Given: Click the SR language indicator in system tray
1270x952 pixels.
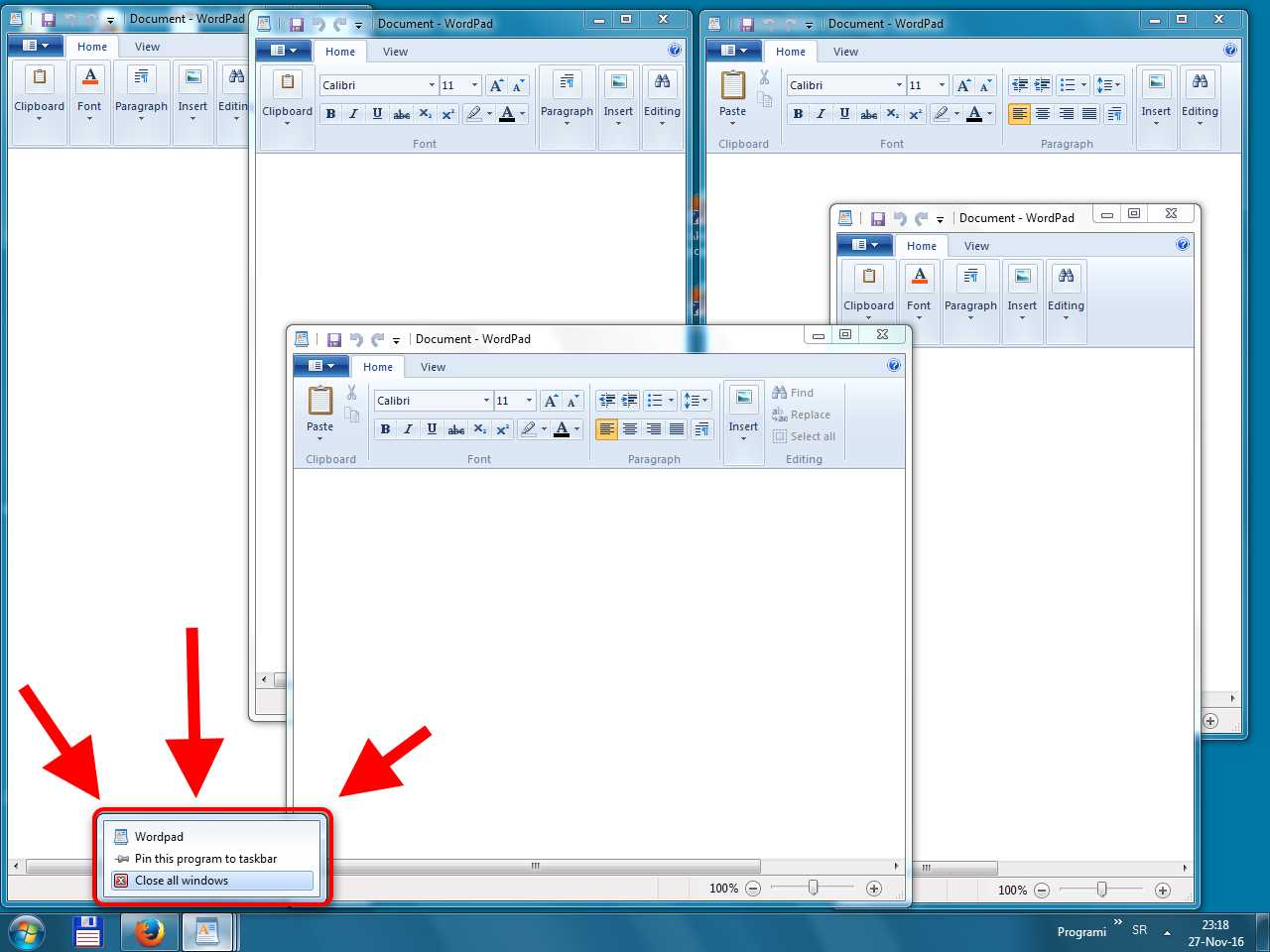Looking at the screenshot, I should pyautogui.click(x=1139, y=930).
